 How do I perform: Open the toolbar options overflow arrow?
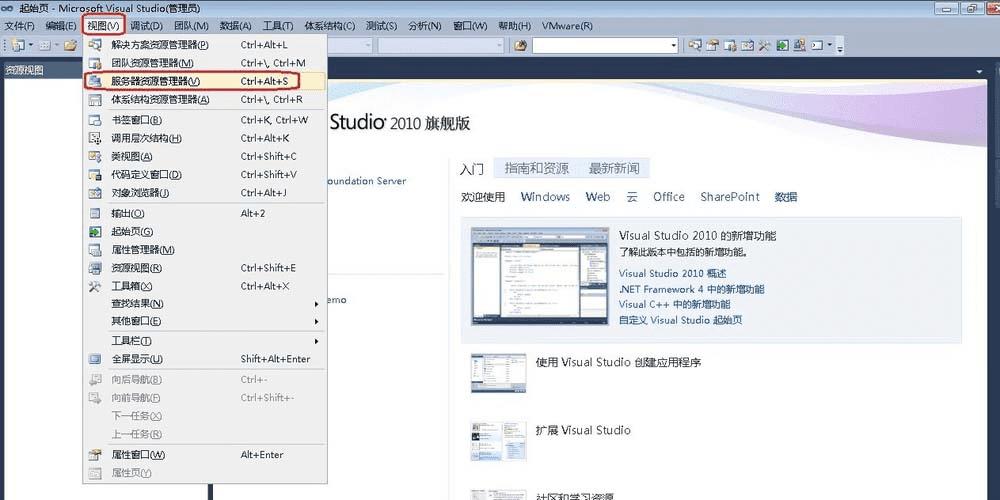point(840,47)
